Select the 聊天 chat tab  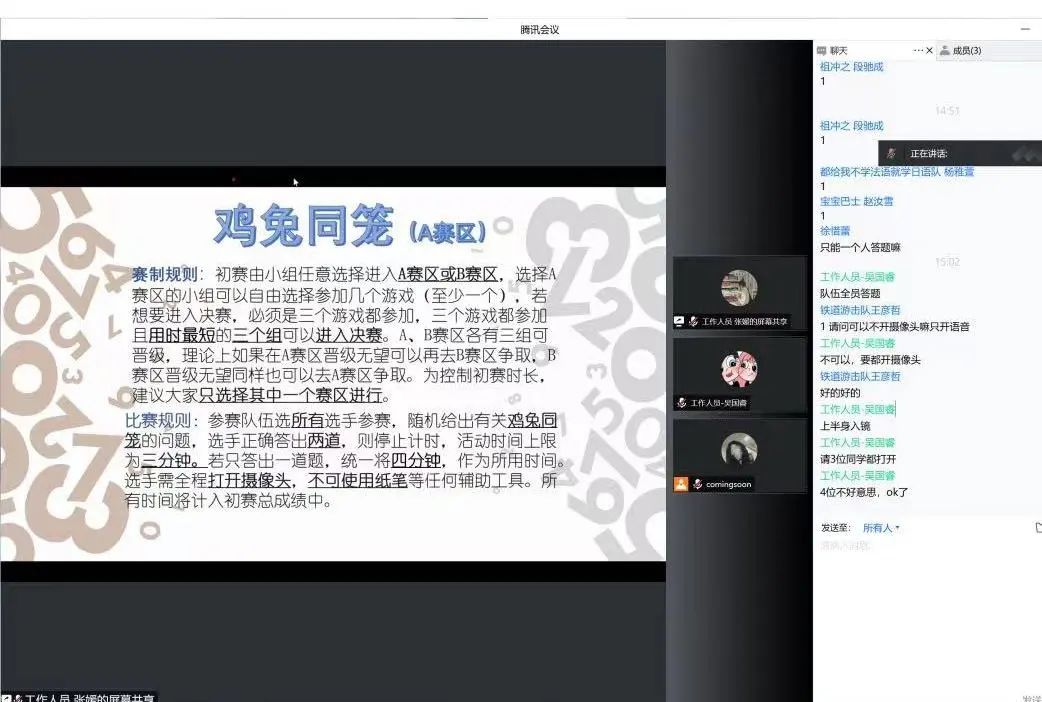pos(838,50)
